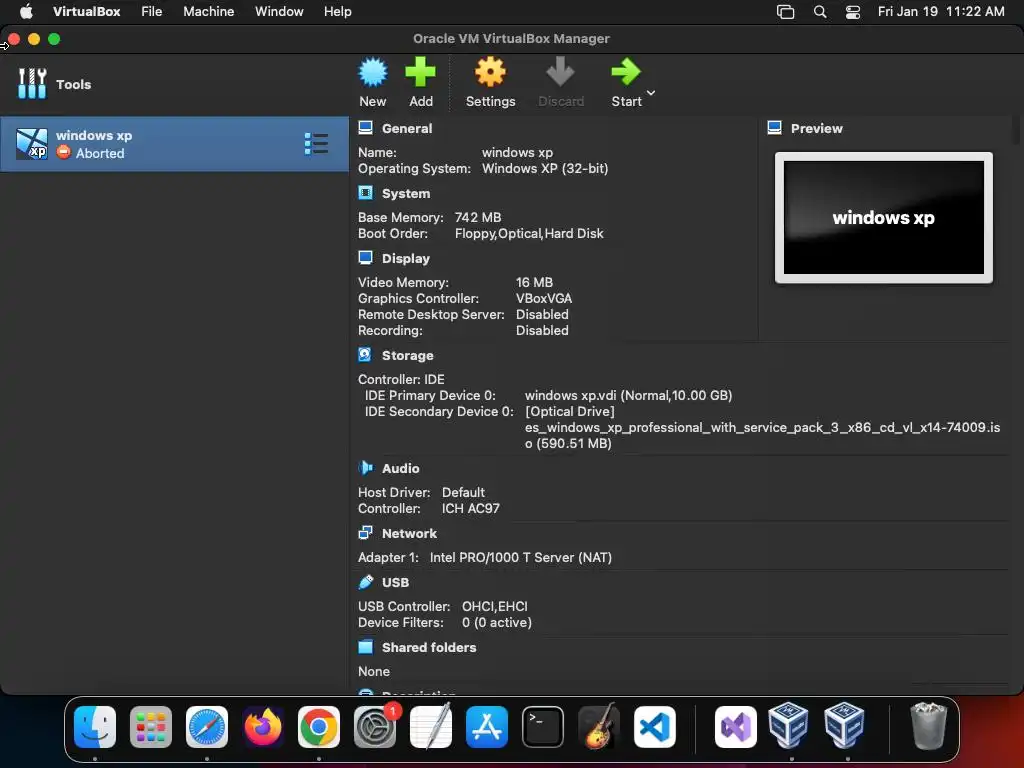Viewport: 1024px width, 768px height.
Task: Open TextEdit from the dock
Action: click(431, 727)
